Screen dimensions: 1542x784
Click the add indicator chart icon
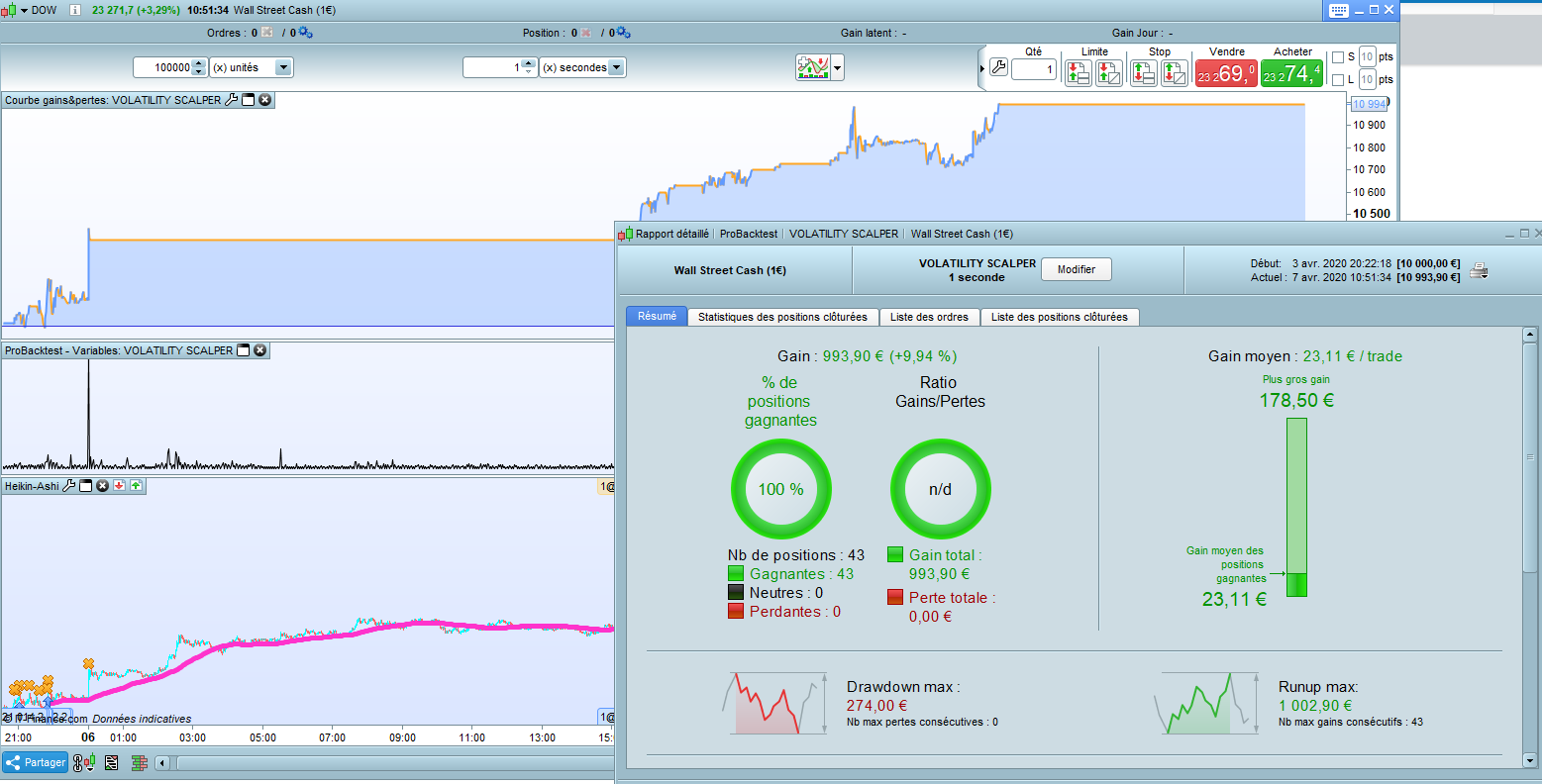[813, 67]
